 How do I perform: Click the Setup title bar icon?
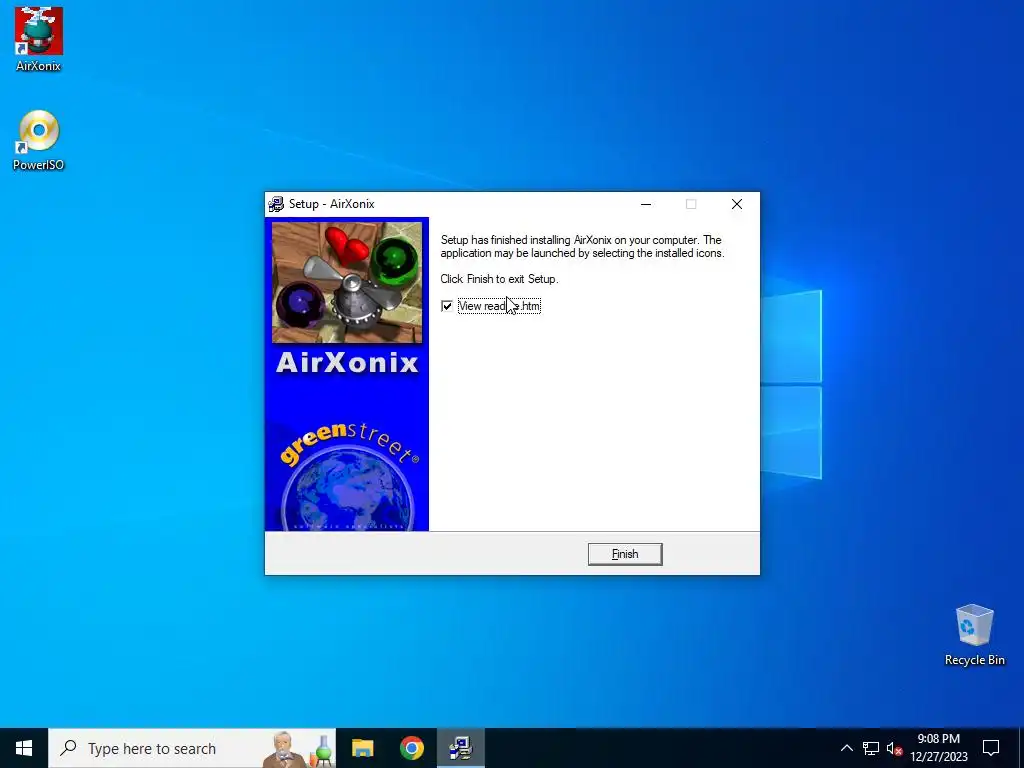276,204
